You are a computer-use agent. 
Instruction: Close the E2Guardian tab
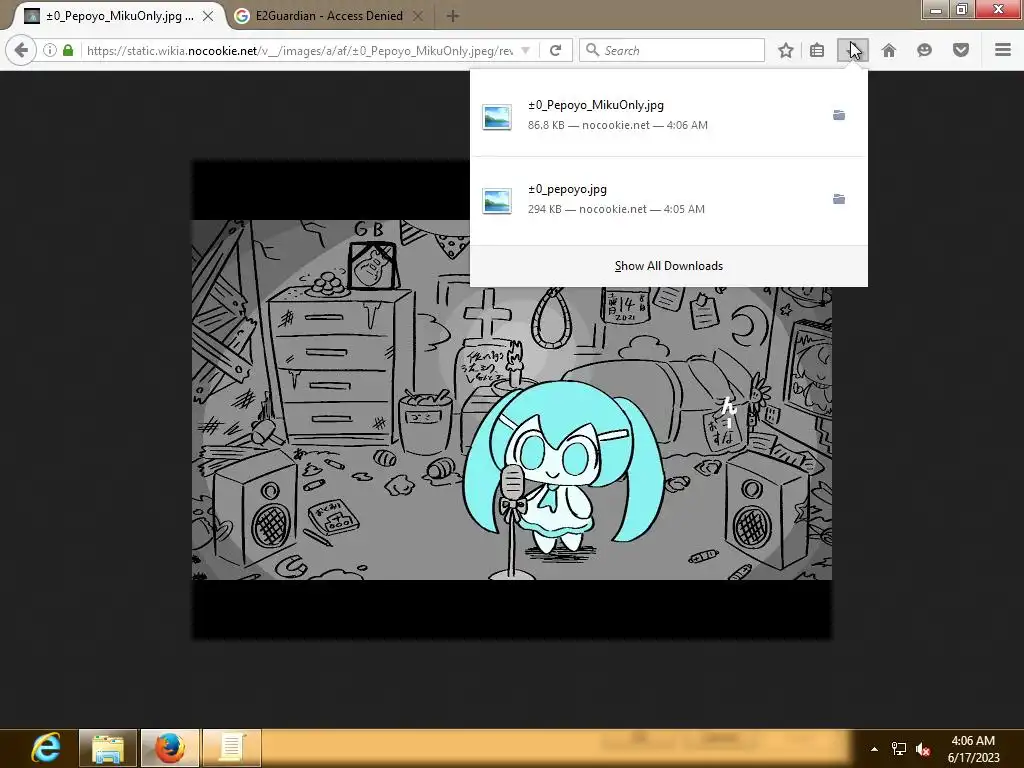coord(419,16)
